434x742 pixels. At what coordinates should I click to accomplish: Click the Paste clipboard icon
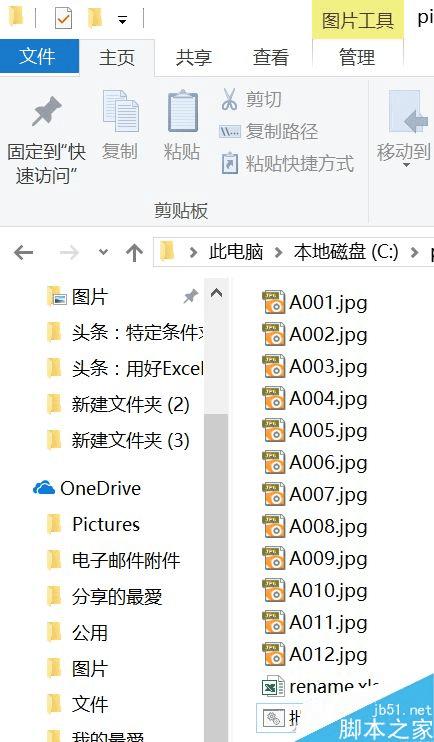182,111
